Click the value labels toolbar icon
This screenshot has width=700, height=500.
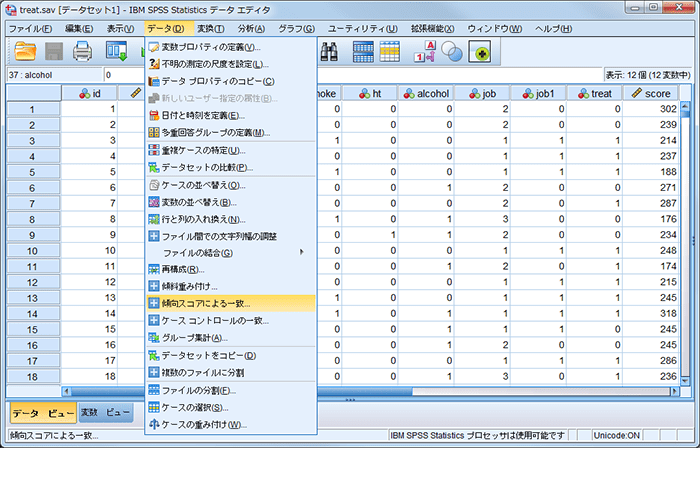pos(425,51)
